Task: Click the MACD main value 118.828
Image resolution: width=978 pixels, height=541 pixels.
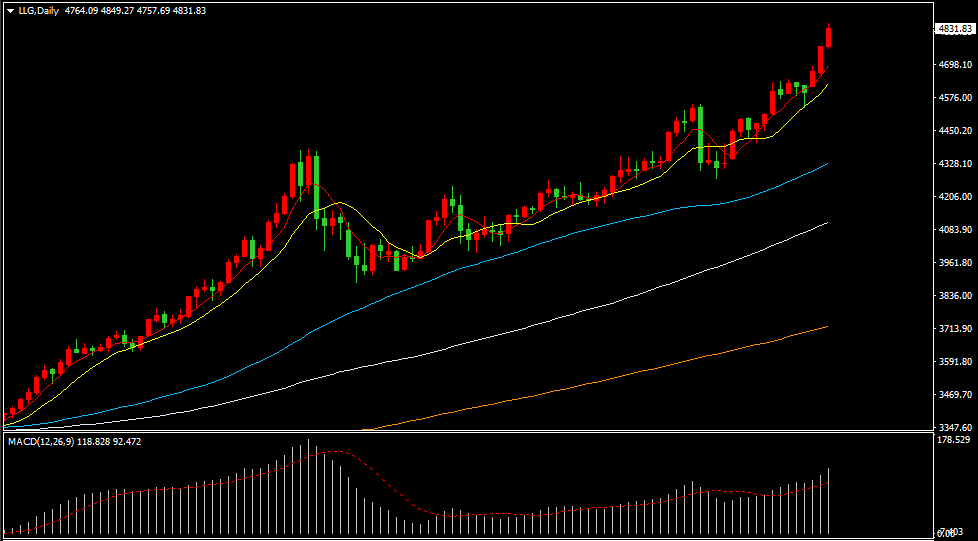Action: (x=92, y=442)
